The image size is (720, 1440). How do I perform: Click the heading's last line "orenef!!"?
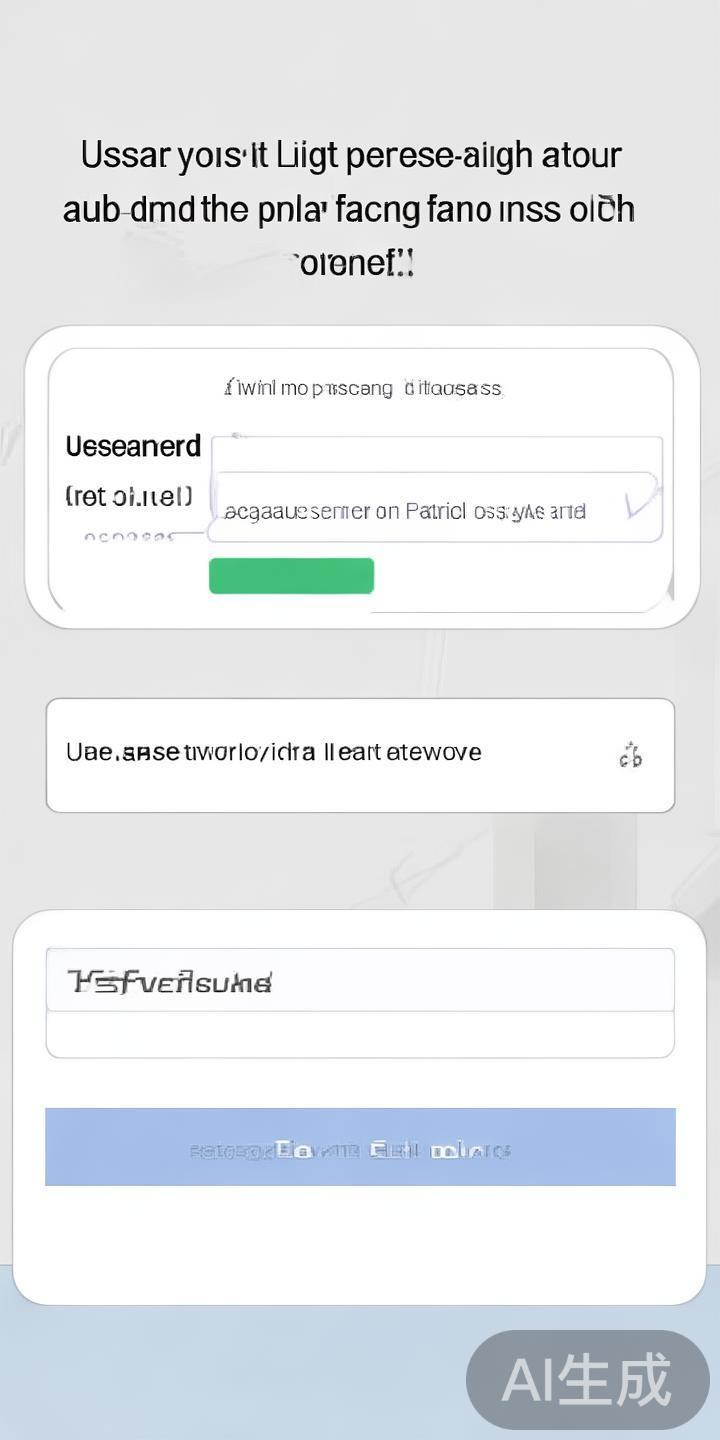(x=354, y=264)
